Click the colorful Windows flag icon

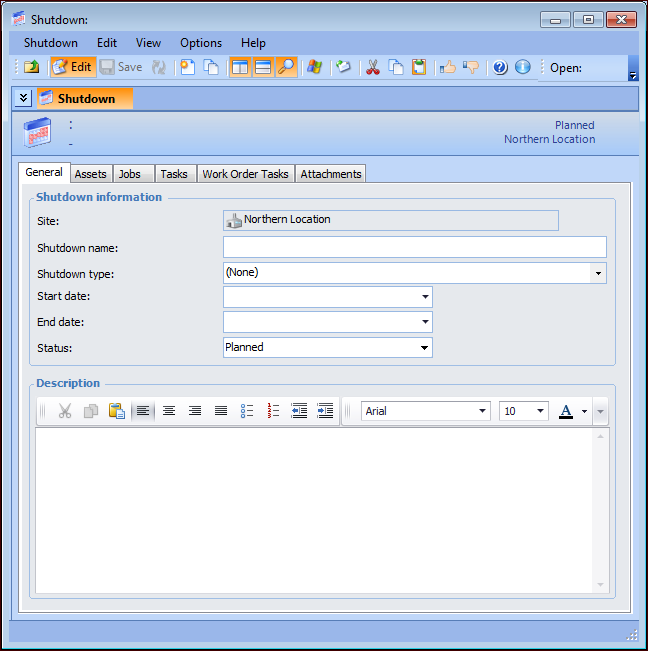[314, 67]
